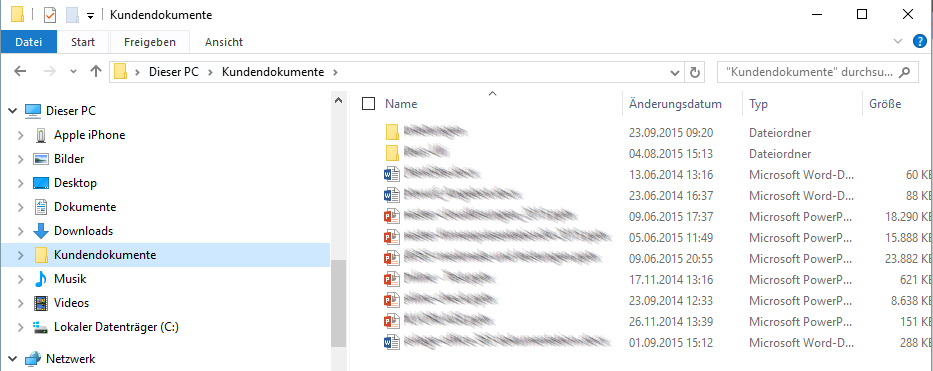The image size is (933, 371).
Task: Click the Downloads arrow icon
Action: (x=40, y=231)
